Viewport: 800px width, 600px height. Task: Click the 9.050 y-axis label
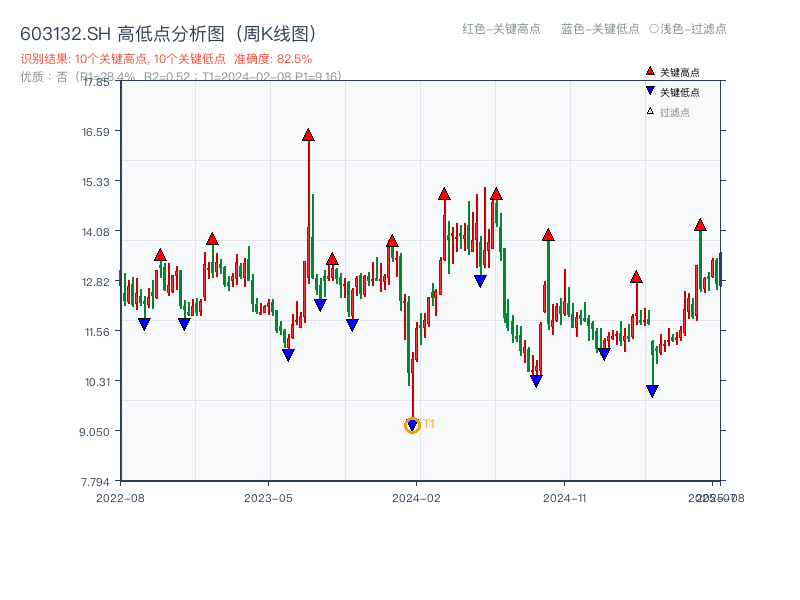(94, 432)
